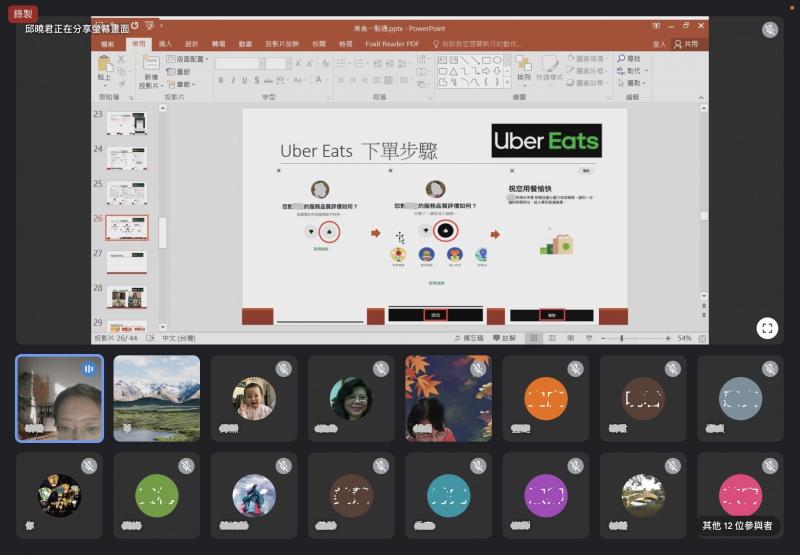Open the font size combo box

[x=278, y=63]
